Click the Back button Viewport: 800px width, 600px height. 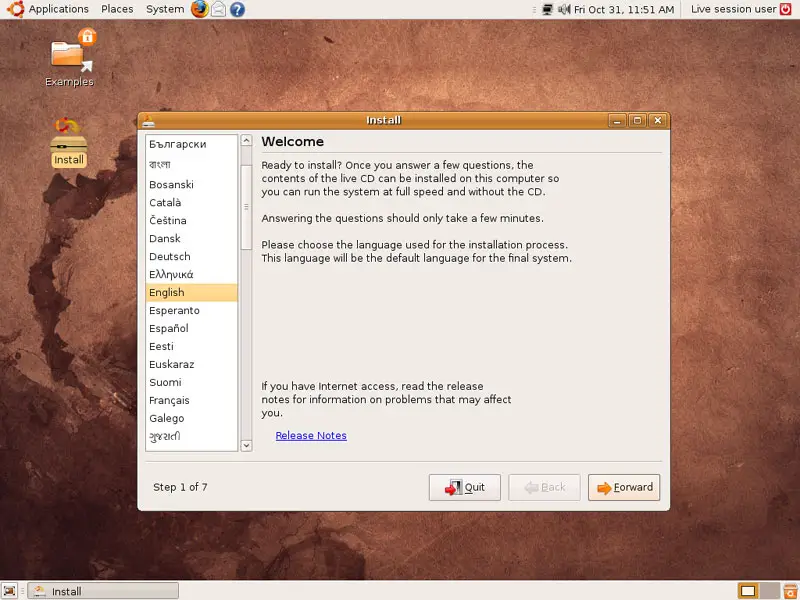point(544,488)
